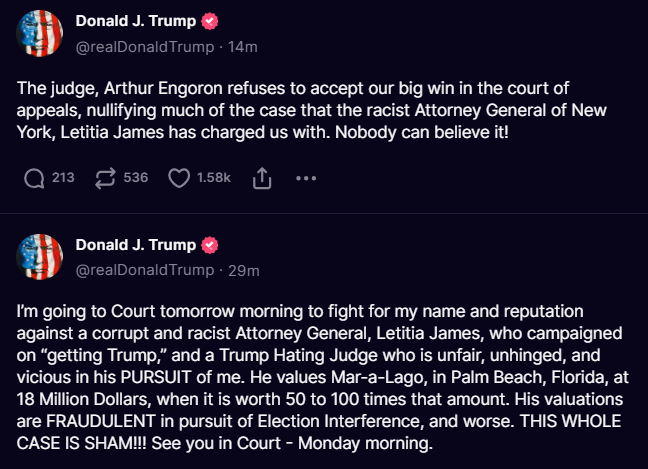This screenshot has width=648, height=469.
Task: Open the @realDonaldTrump handle on the first post
Action: 145,46
